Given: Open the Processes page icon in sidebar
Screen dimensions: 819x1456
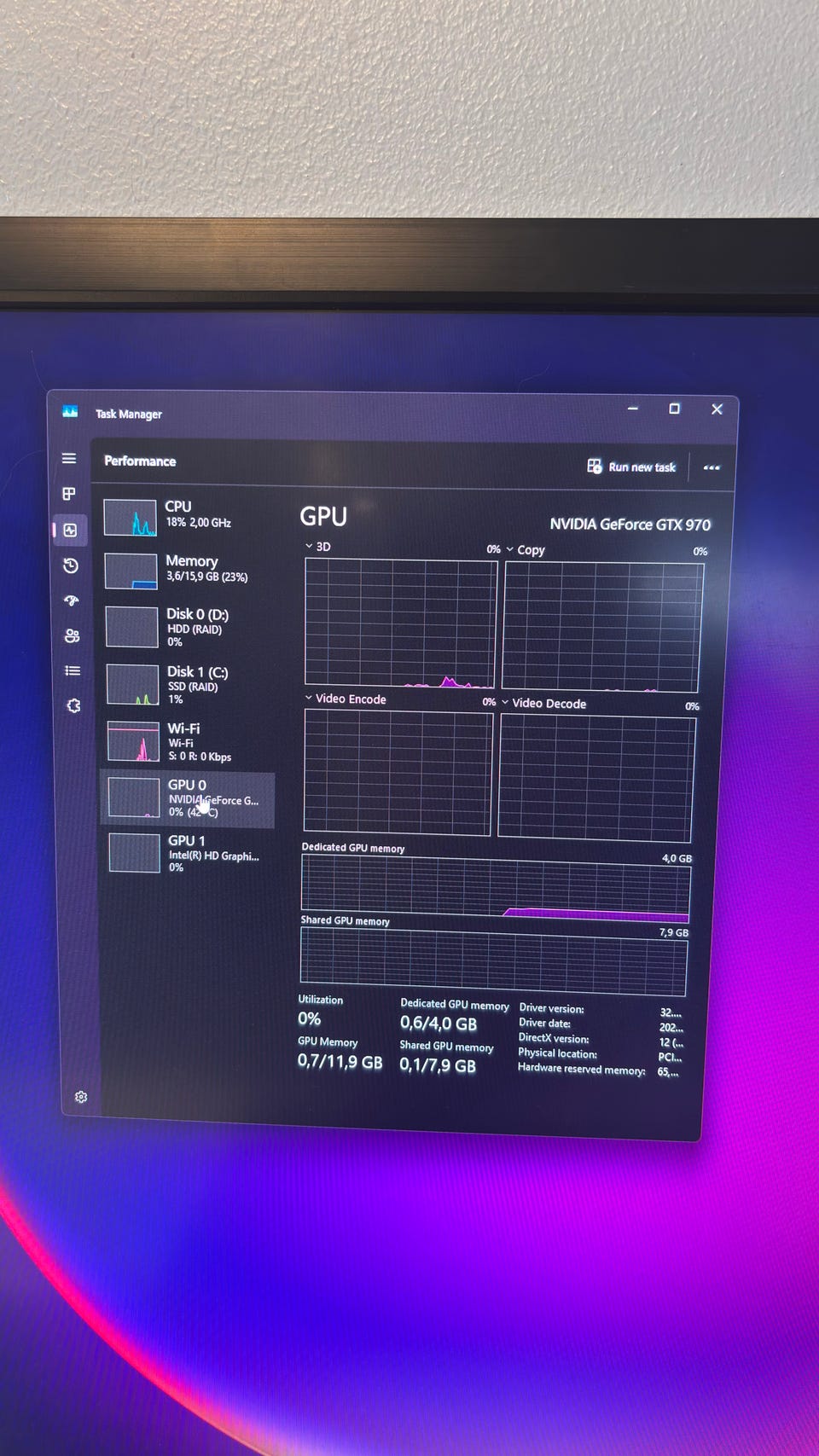Looking at the screenshot, I should (x=69, y=494).
